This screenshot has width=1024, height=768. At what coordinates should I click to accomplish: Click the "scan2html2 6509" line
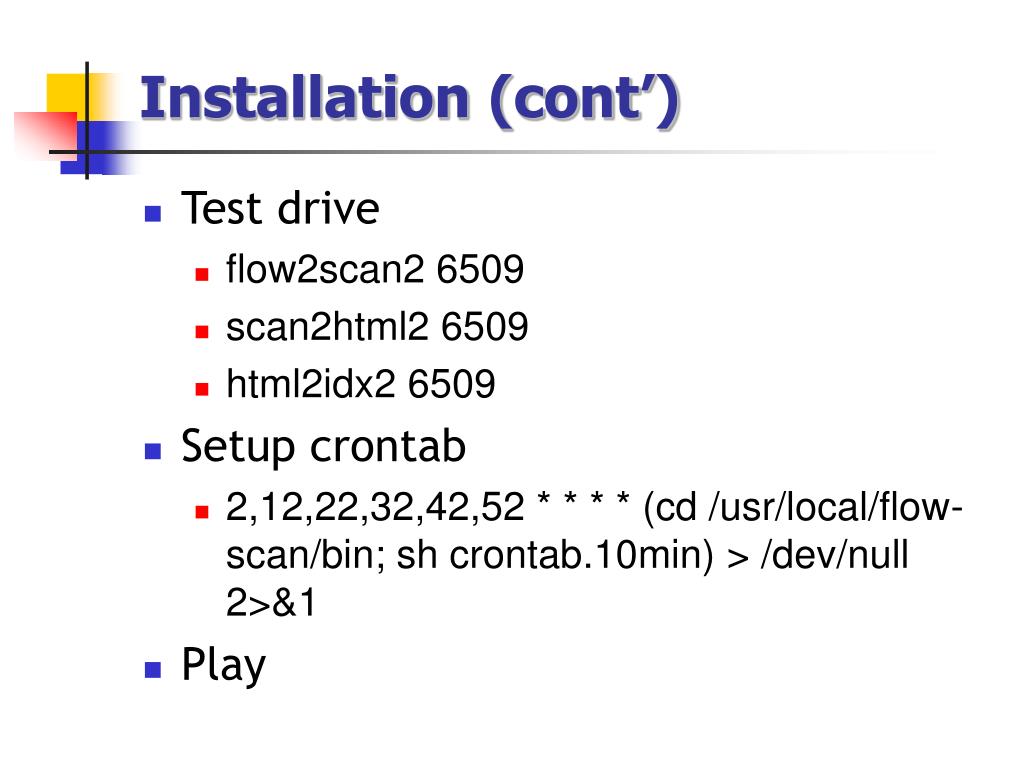point(377,327)
